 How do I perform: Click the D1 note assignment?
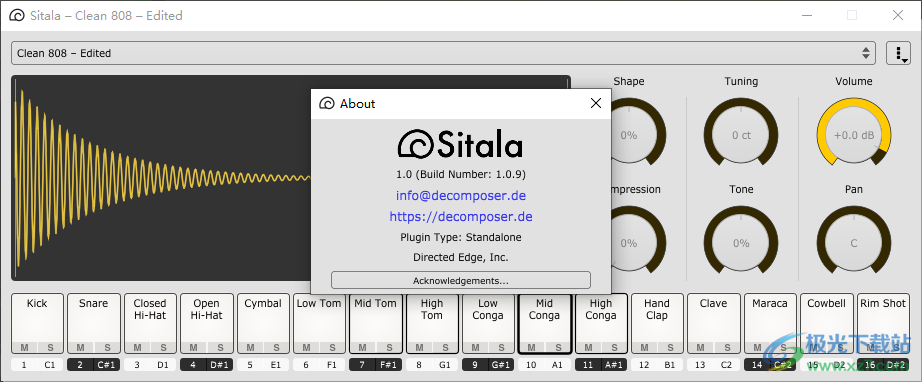tap(163, 365)
